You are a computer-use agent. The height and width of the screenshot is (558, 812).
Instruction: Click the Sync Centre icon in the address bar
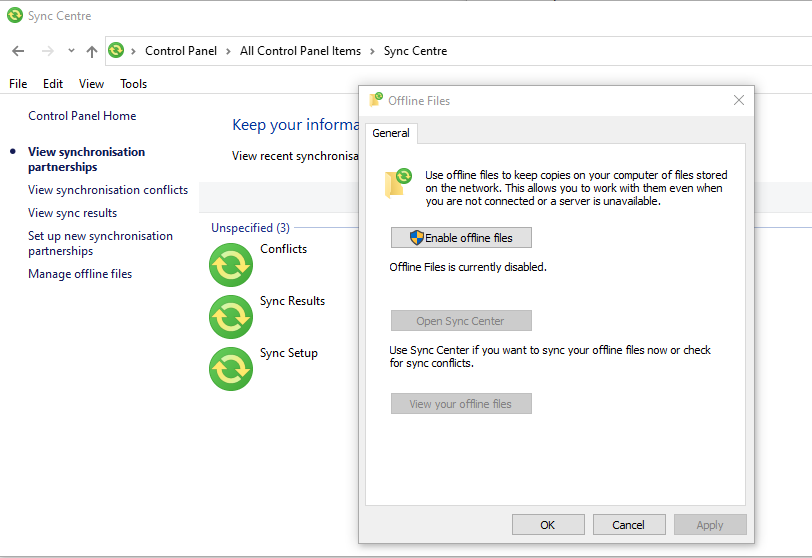116,50
